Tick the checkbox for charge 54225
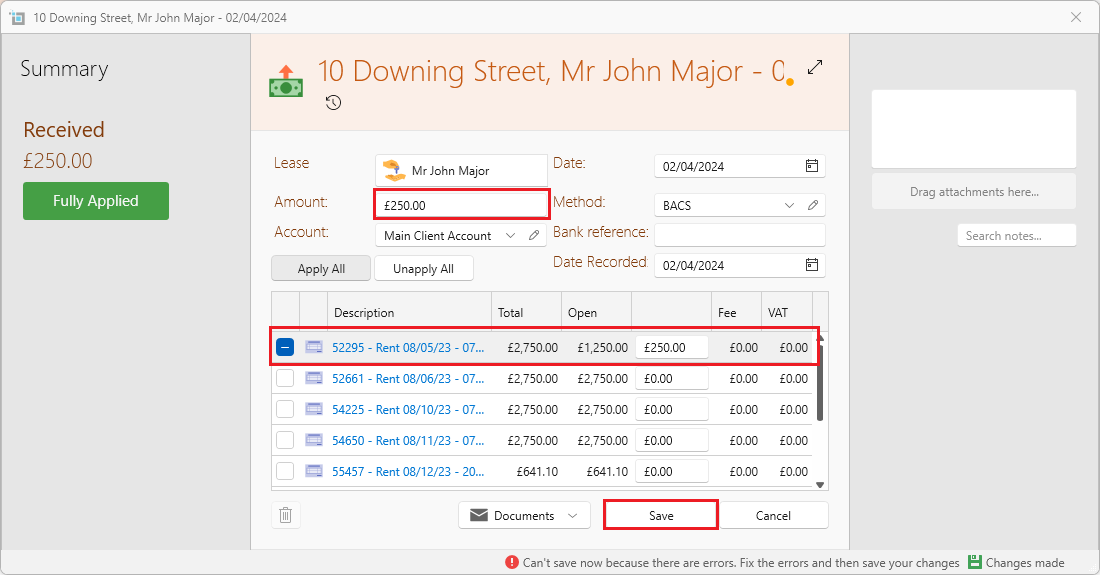Image resolution: width=1100 pixels, height=575 pixels. (x=285, y=409)
